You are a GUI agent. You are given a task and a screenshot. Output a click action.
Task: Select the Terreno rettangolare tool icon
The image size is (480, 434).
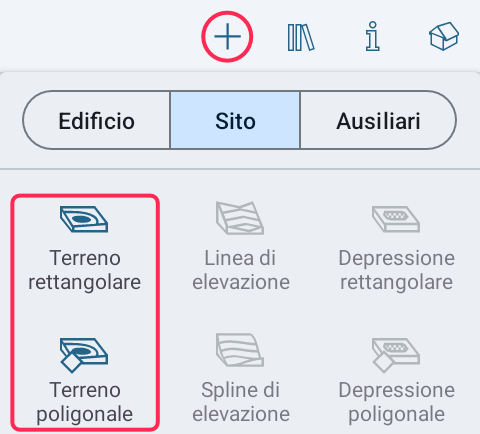pyautogui.click(x=84, y=219)
